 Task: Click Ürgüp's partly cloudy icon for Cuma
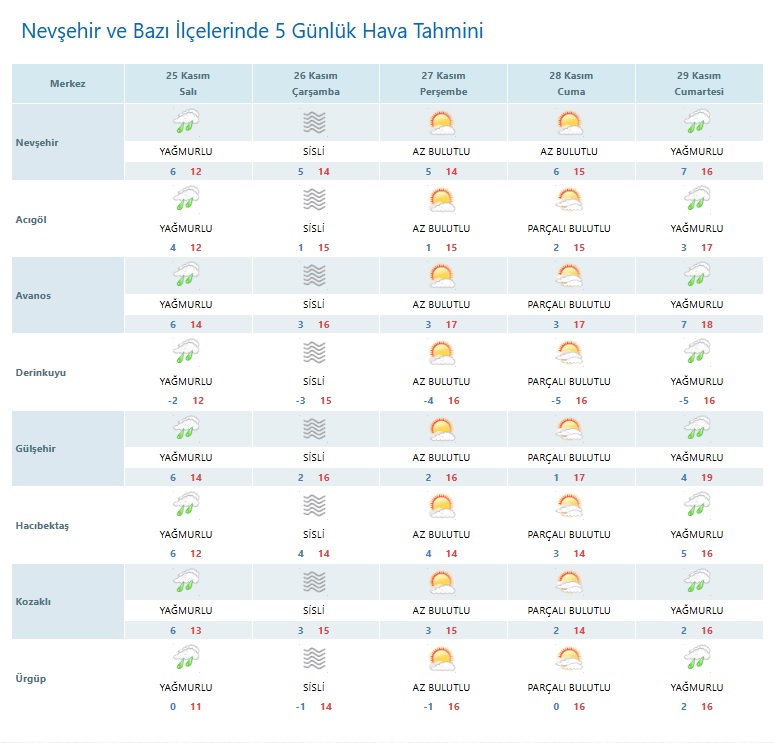(570, 659)
